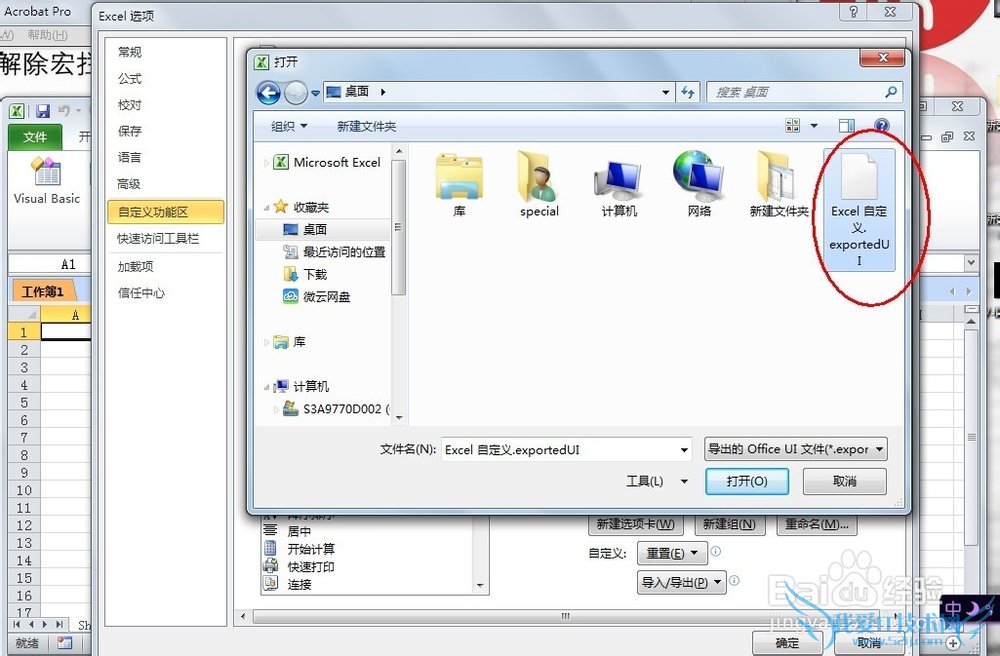Screen dimensions: 1000x656
Task: Select 高级 in Excel options sidebar
Action: [x=129, y=184]
